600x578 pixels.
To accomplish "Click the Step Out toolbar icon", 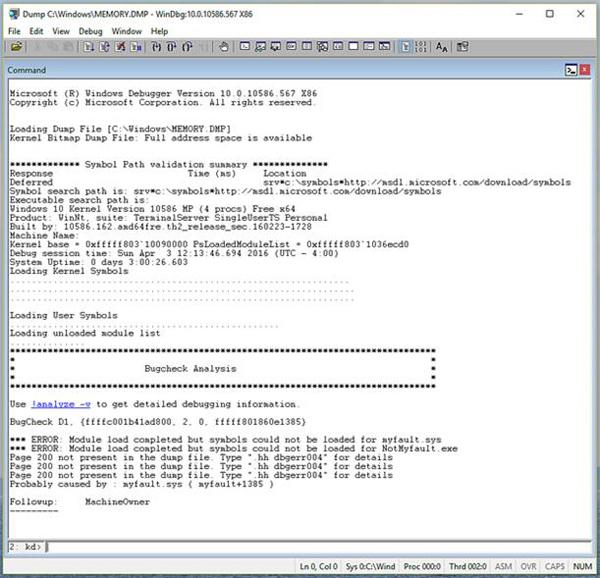I will point(187,46).
